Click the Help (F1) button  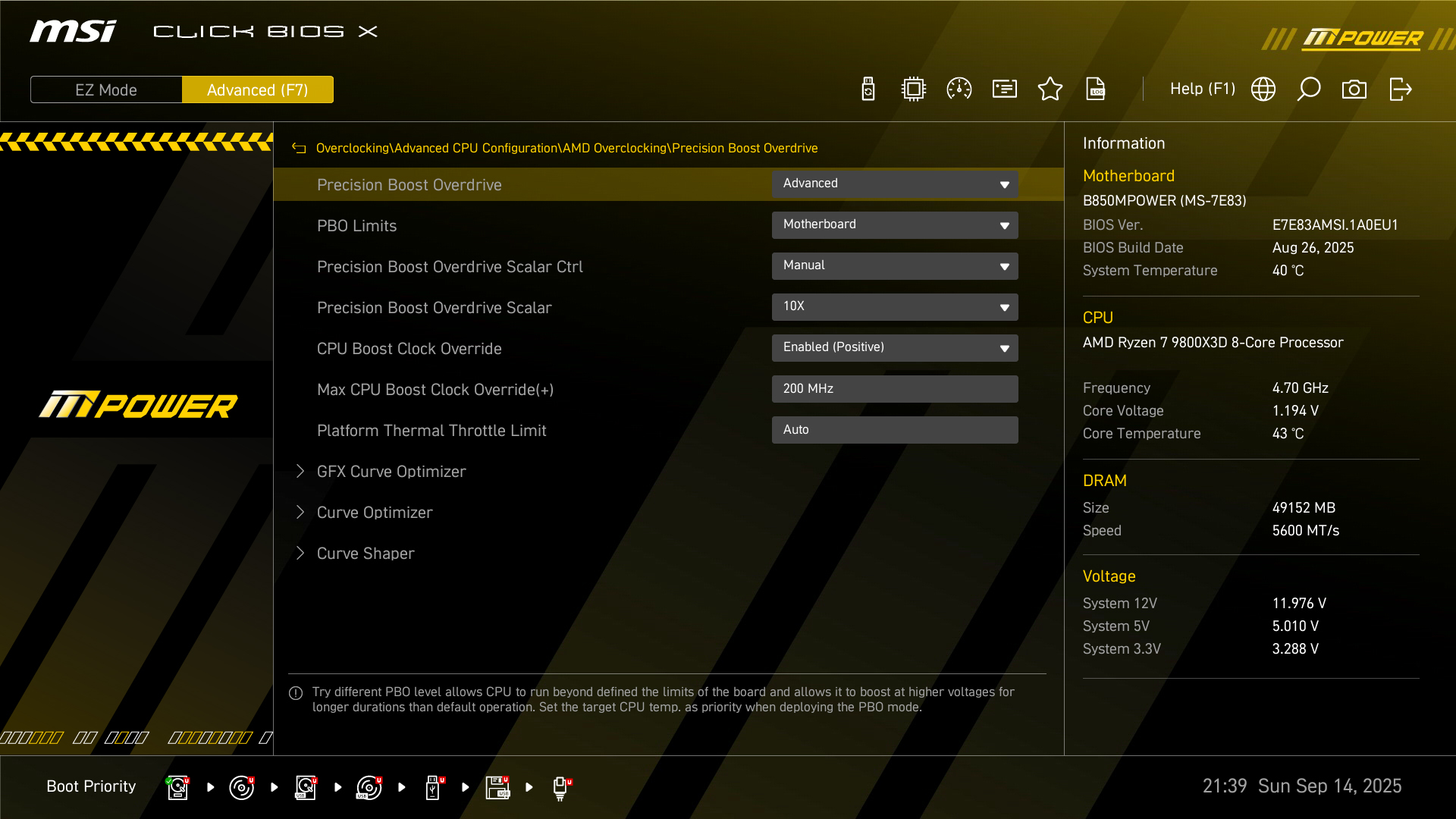1202,89
